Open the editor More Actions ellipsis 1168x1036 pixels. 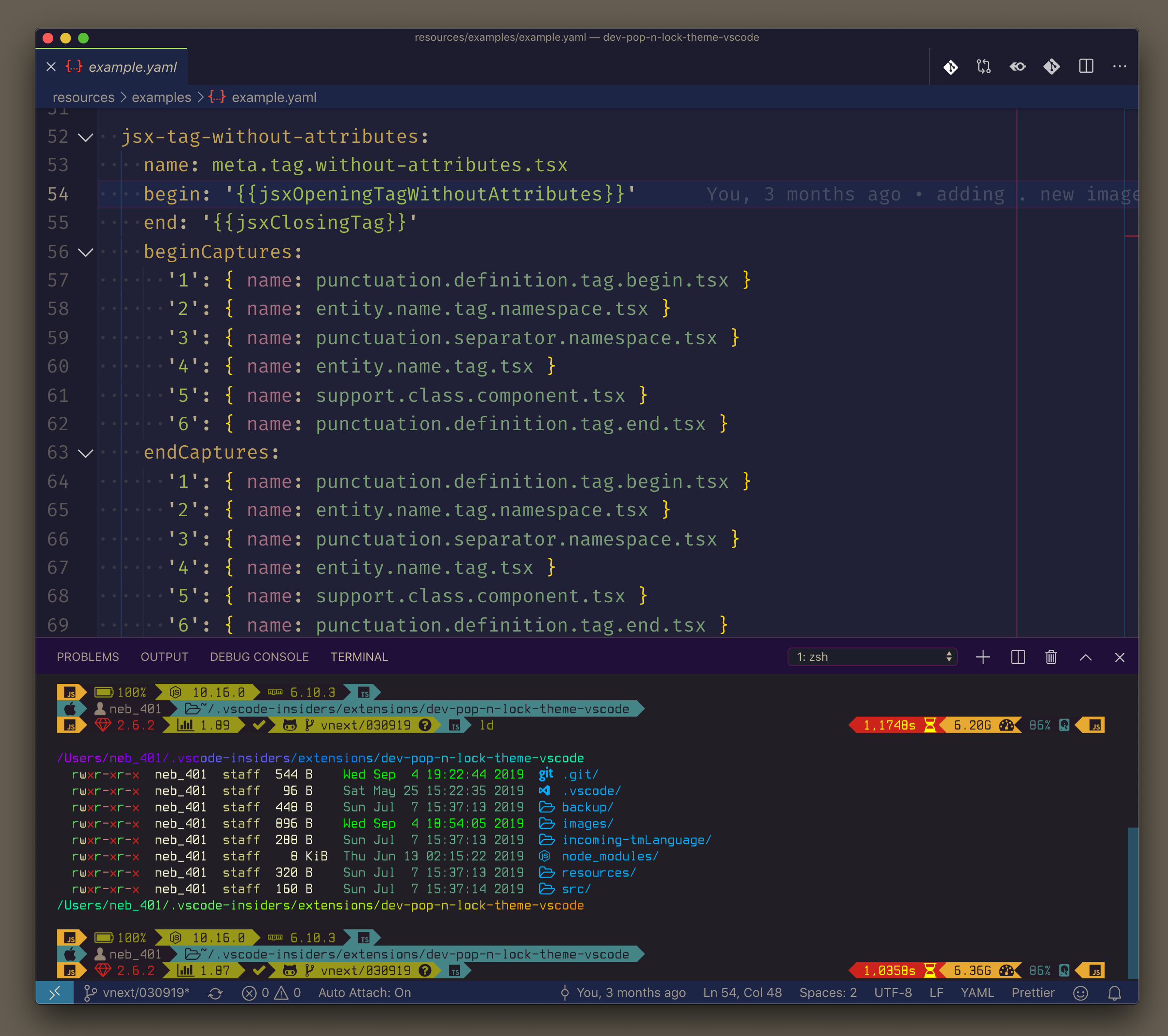coord(1119,67)
